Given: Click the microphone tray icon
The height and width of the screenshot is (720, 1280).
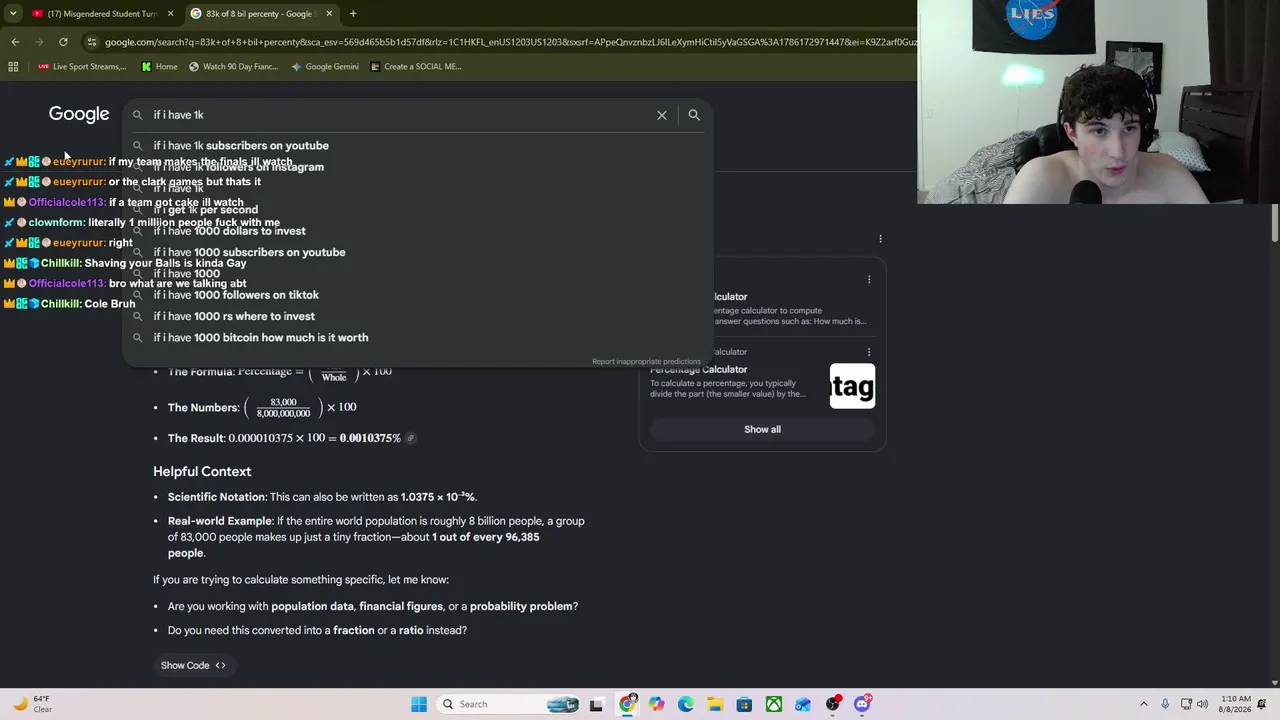Looking at the screenshot, I should pos(1165,704).
